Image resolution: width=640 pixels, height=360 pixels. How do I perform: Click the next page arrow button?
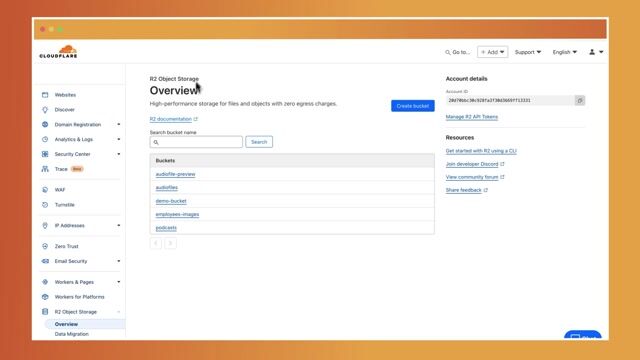[x=171, y=243]
